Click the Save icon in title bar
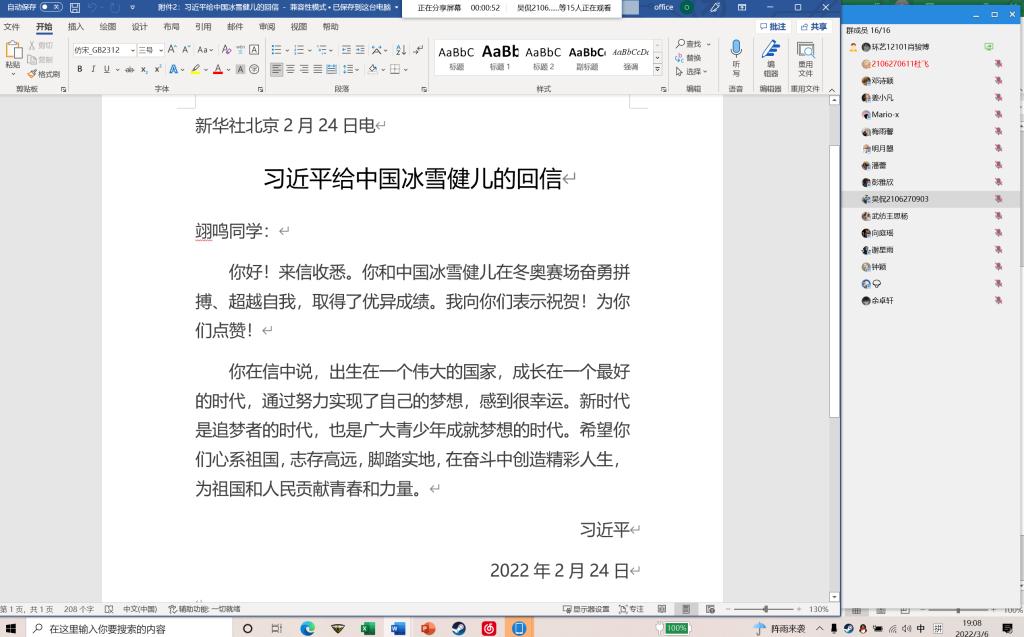Image resolution: width=1024 pixels, height=637 pixels. (75, 7)
